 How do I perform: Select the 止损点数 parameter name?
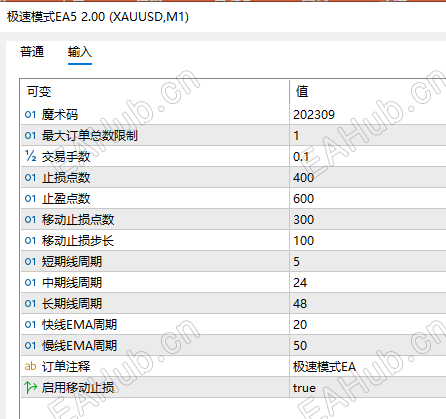tap(66, 178)
